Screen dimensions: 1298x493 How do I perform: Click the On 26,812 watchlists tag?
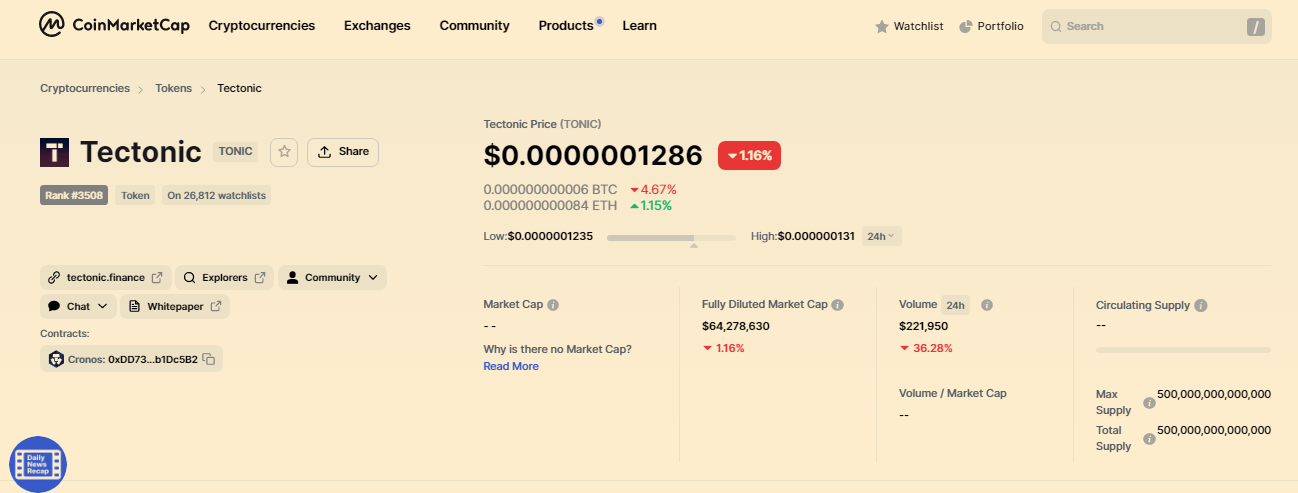point(216,195)
